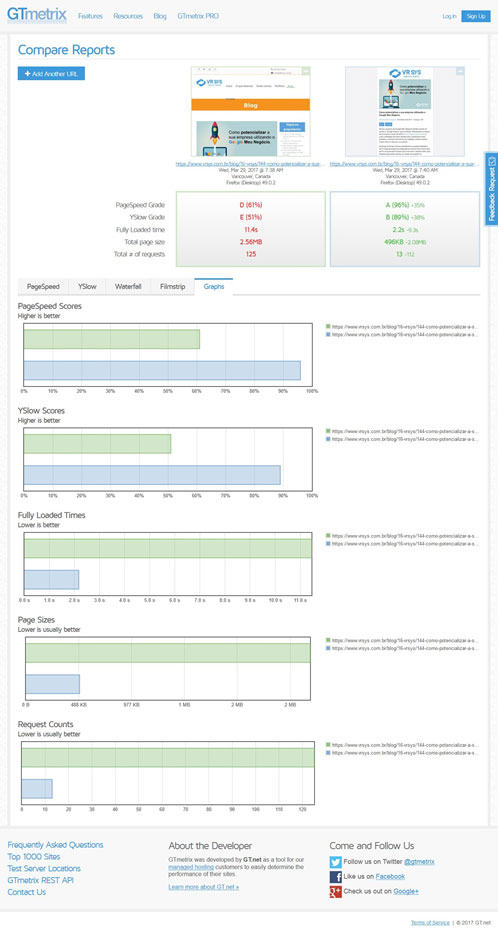Screen dimensions: 498x933
Task: Click the Facebook 'f' icon in footer
Action: 336,876
